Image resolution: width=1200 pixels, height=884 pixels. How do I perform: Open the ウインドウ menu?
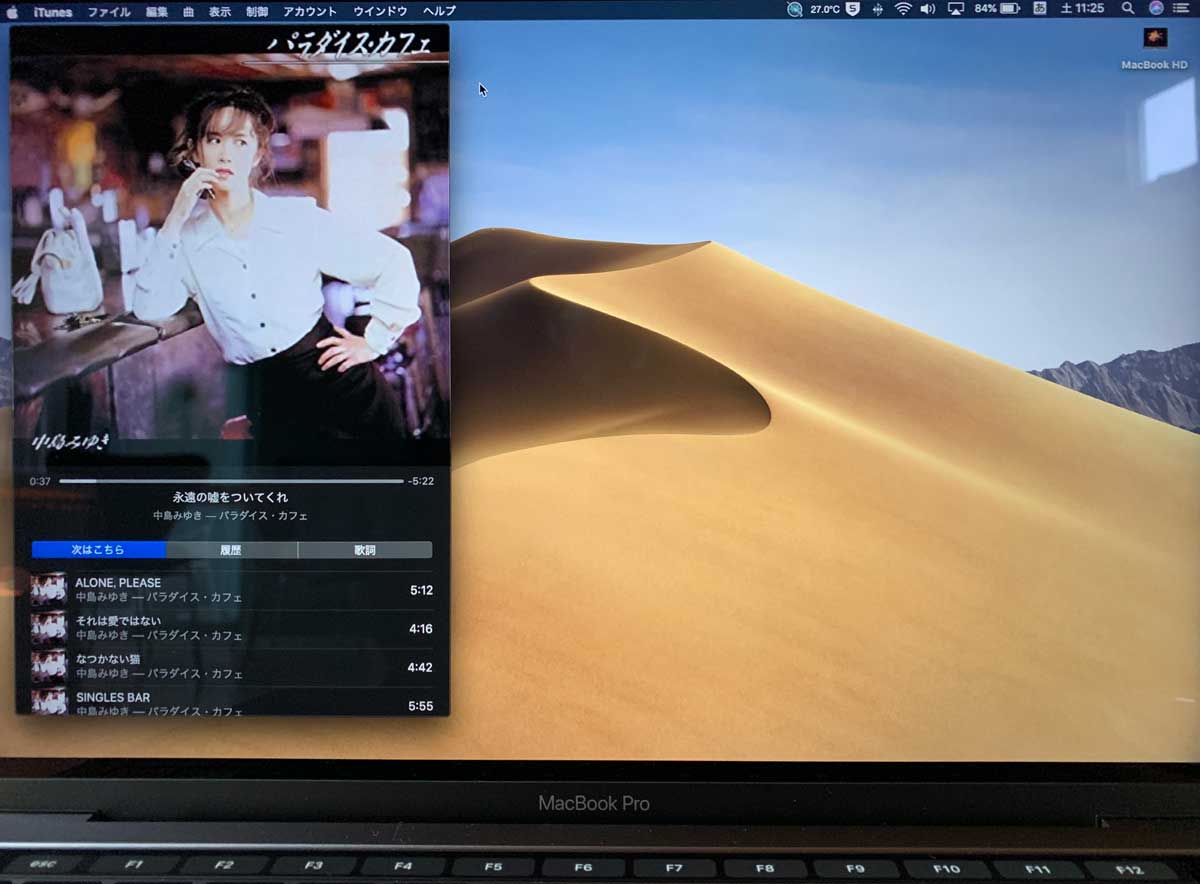tap(380, 11)
